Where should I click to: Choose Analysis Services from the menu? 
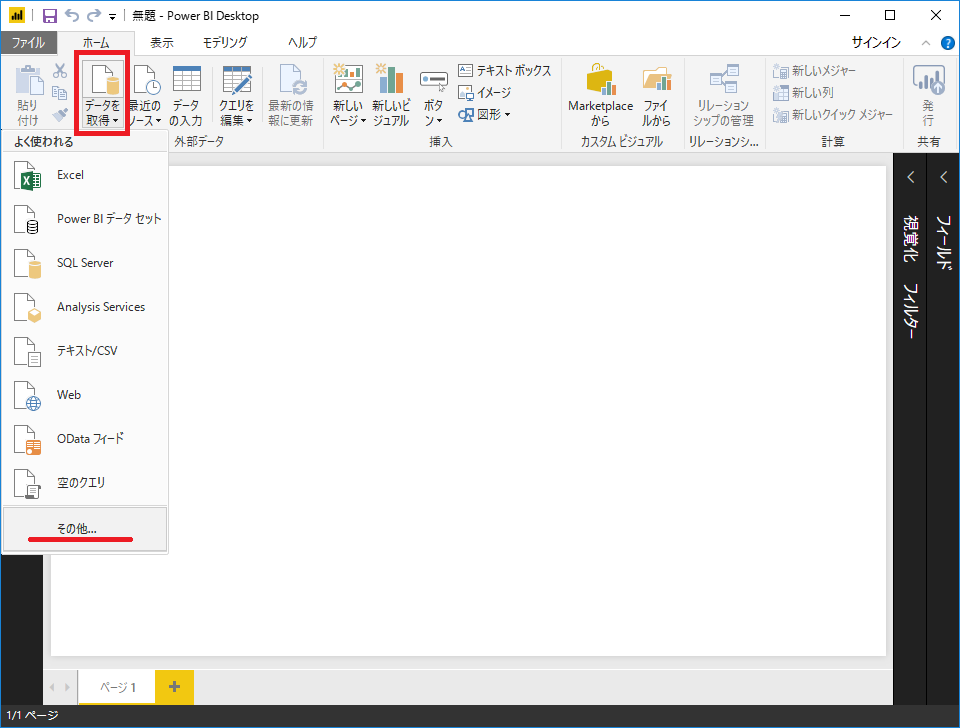coord(84,307)
